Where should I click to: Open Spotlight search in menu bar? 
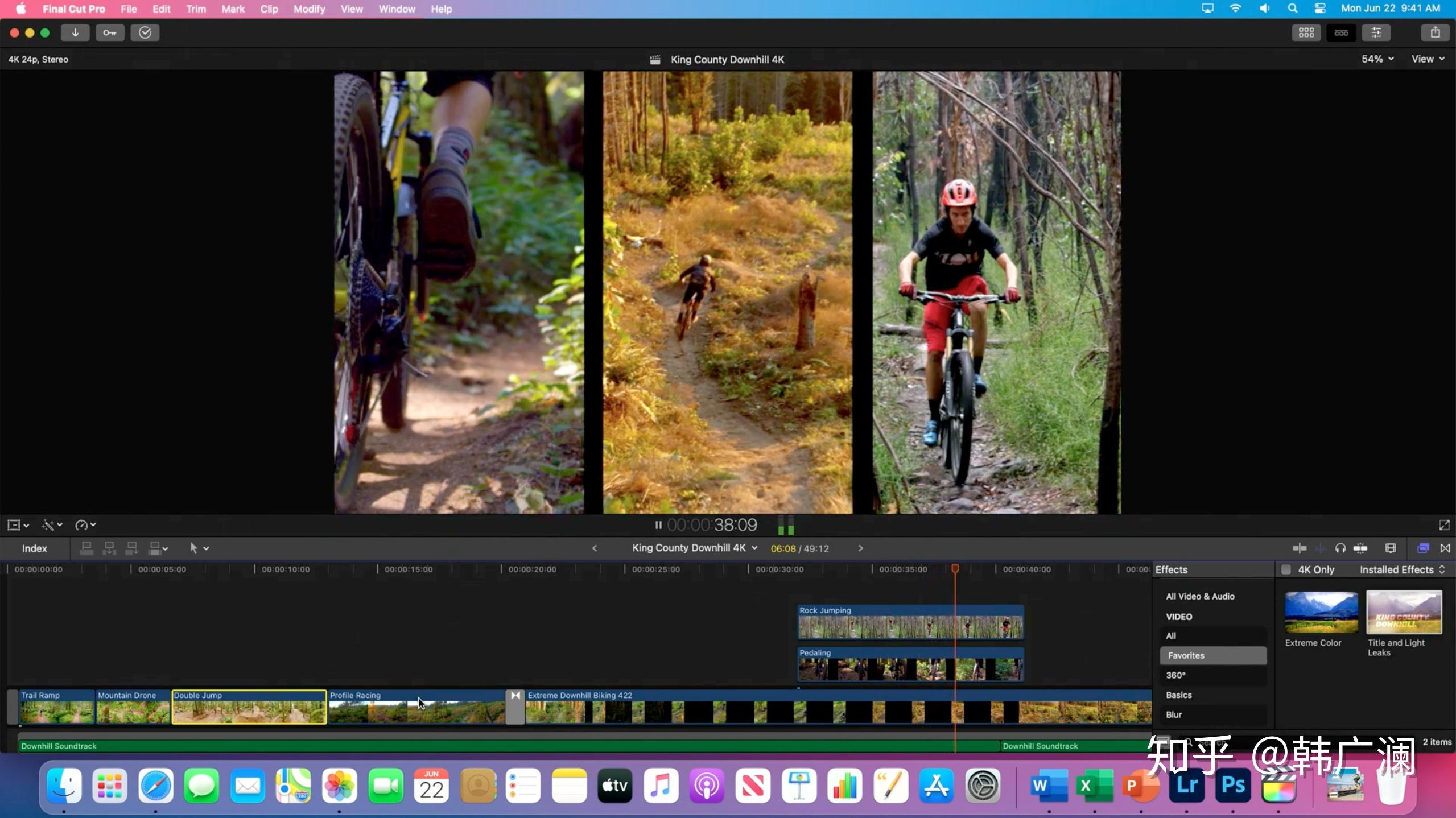[1292, 9]
